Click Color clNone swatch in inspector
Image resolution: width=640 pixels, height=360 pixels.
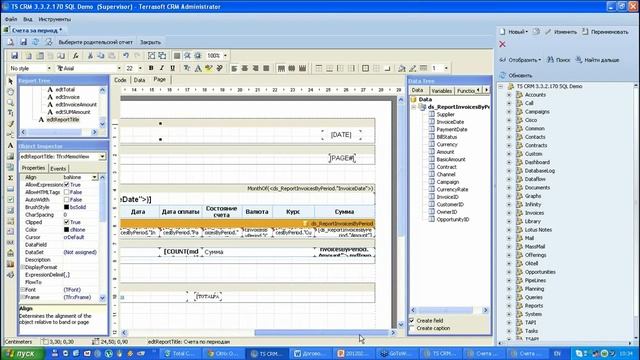66,230
